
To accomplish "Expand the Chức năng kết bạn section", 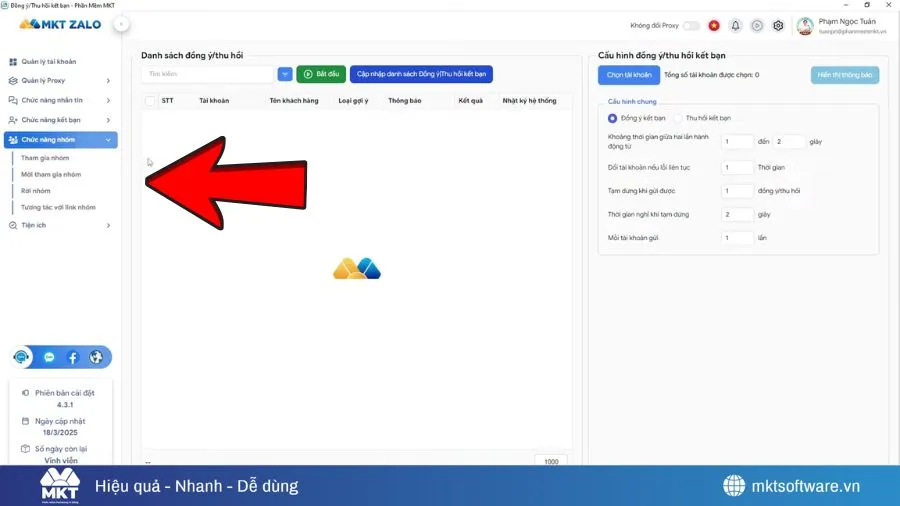I will [60, 120].
